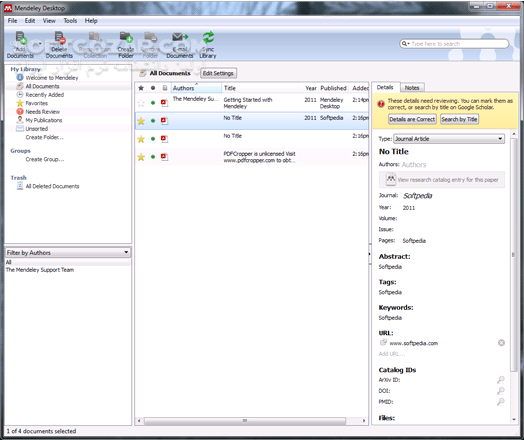Click the Edit Settings button
The image size is (524, 440).
tap(218, 73)
